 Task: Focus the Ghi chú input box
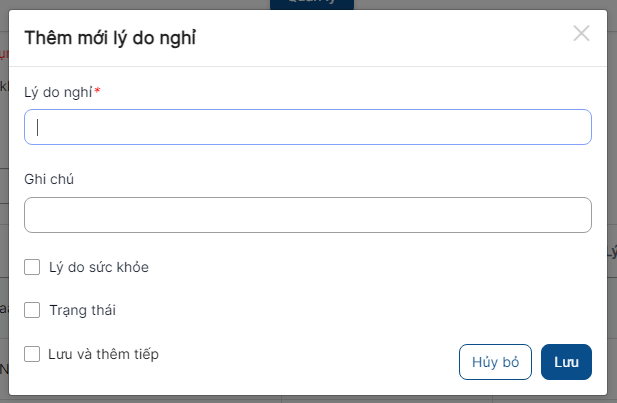tap(308, 215)
